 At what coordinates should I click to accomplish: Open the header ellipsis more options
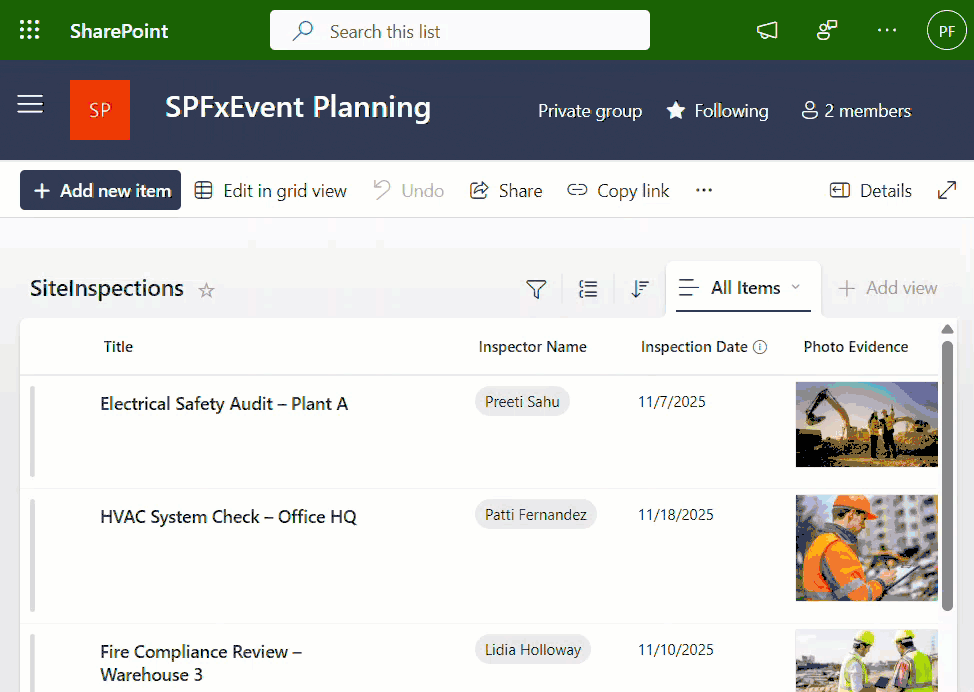(x=886, y=30)
